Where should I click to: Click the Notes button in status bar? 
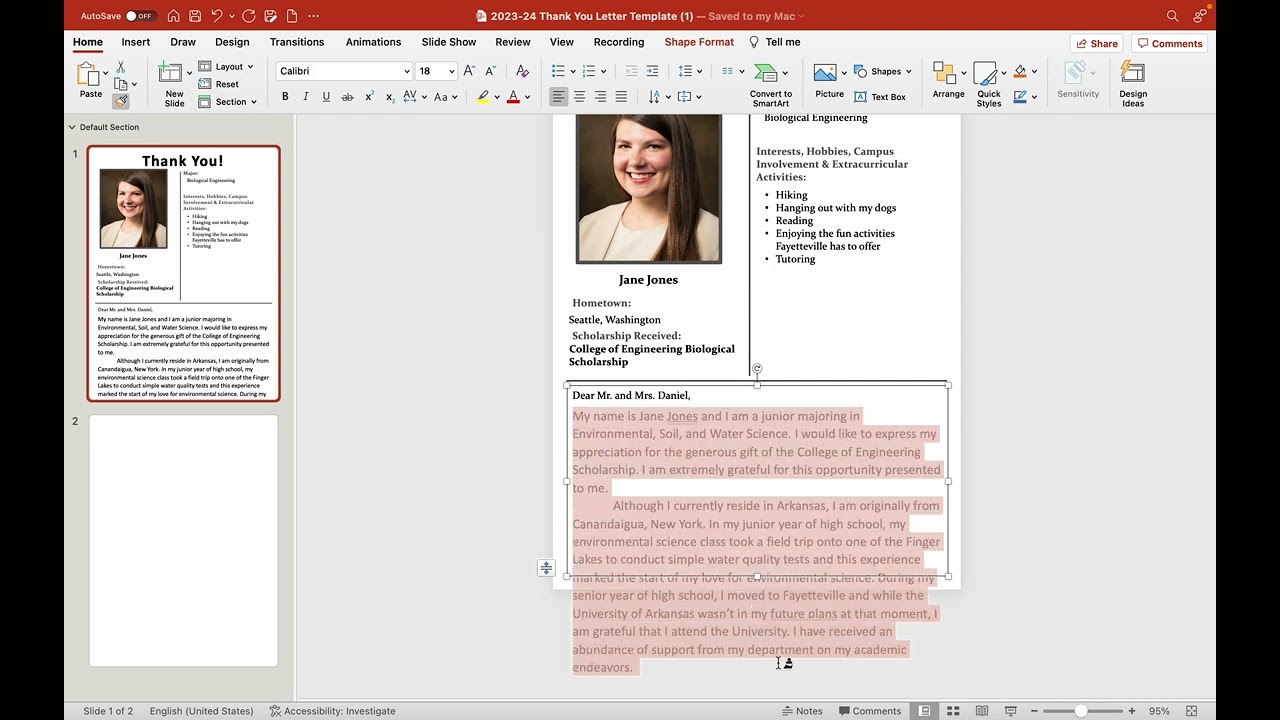(802, 711)
